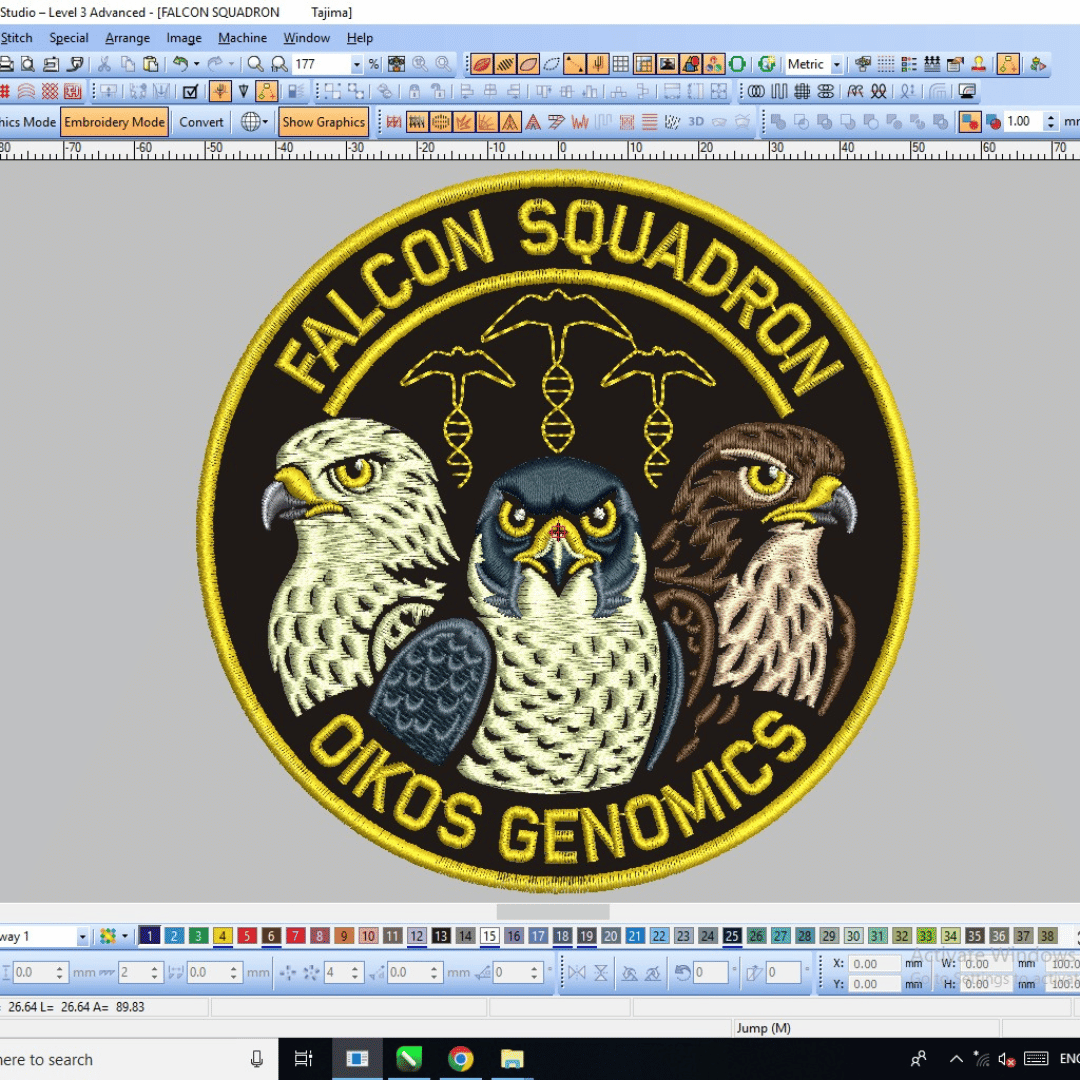This screenshot has height=1080, width=1080.
Task: Toggle the TrueView striped leaf icon
Action: point(505,64)
